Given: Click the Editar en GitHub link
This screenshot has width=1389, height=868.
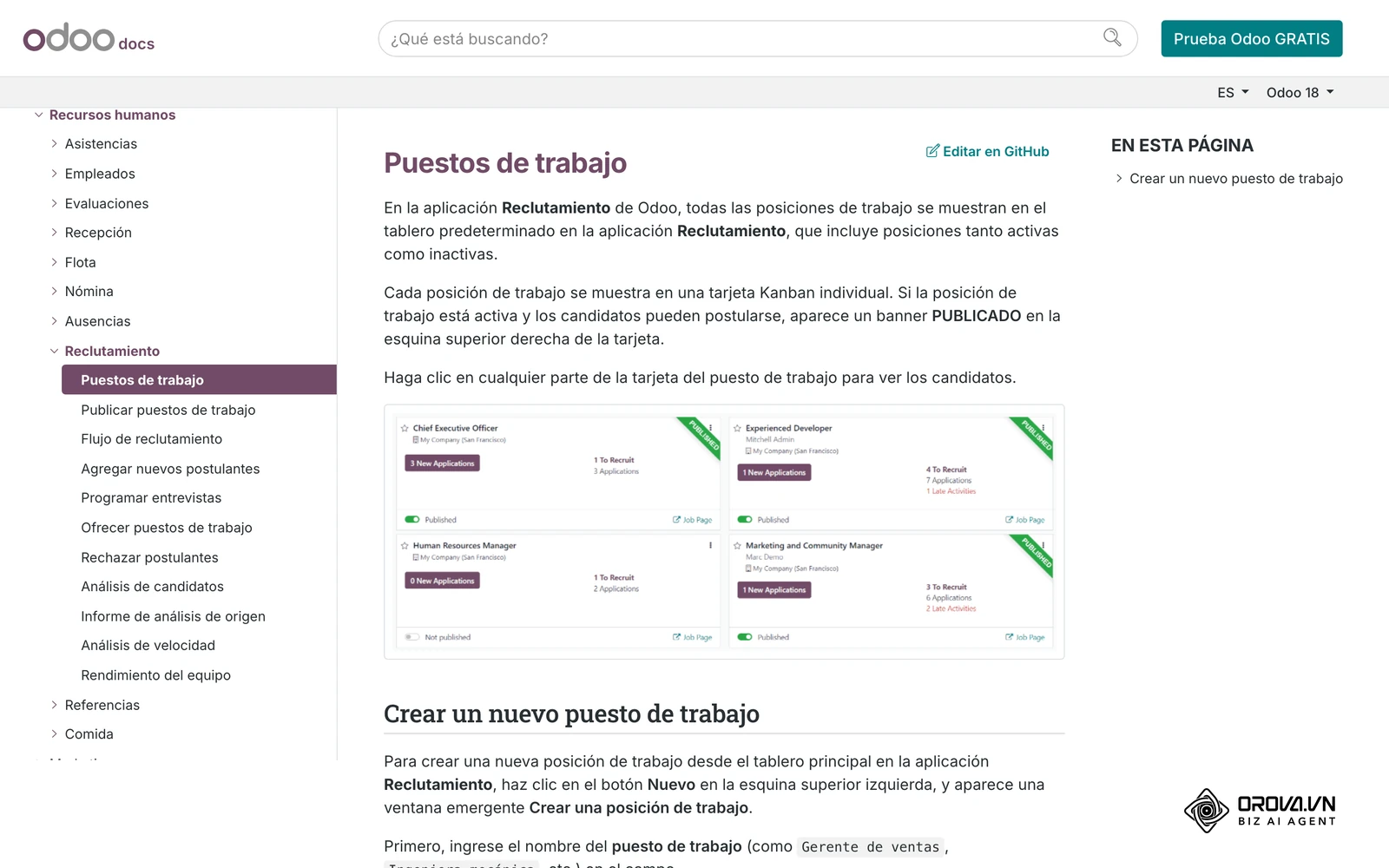Looking at the screenshot, I should coord(987,151).
